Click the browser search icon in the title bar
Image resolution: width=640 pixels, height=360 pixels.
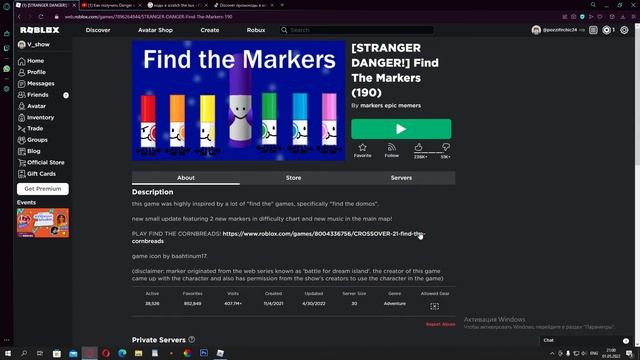(x=593, y=5)
